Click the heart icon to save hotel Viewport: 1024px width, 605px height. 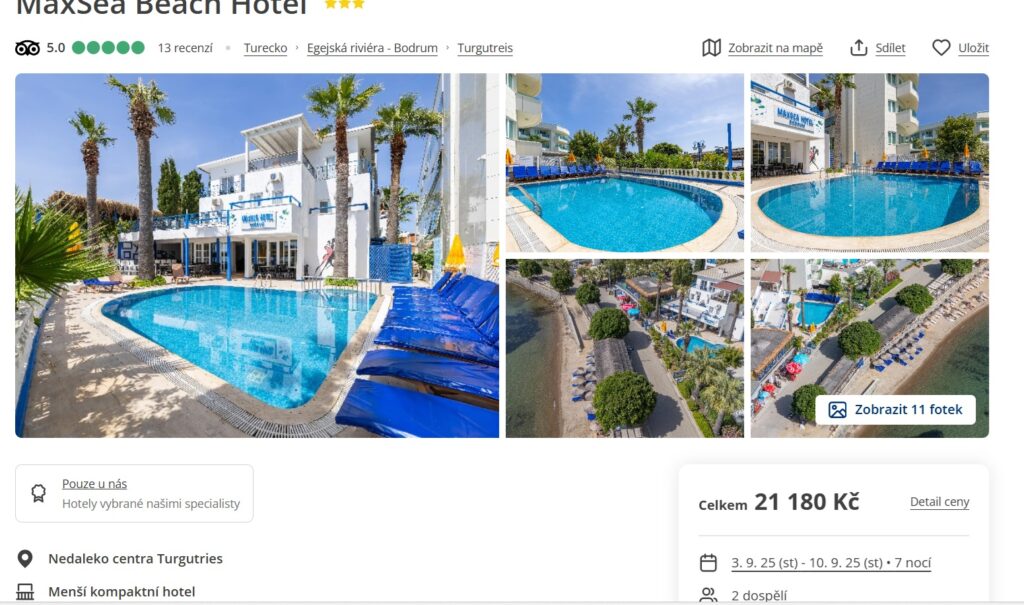tap(941, 48)
